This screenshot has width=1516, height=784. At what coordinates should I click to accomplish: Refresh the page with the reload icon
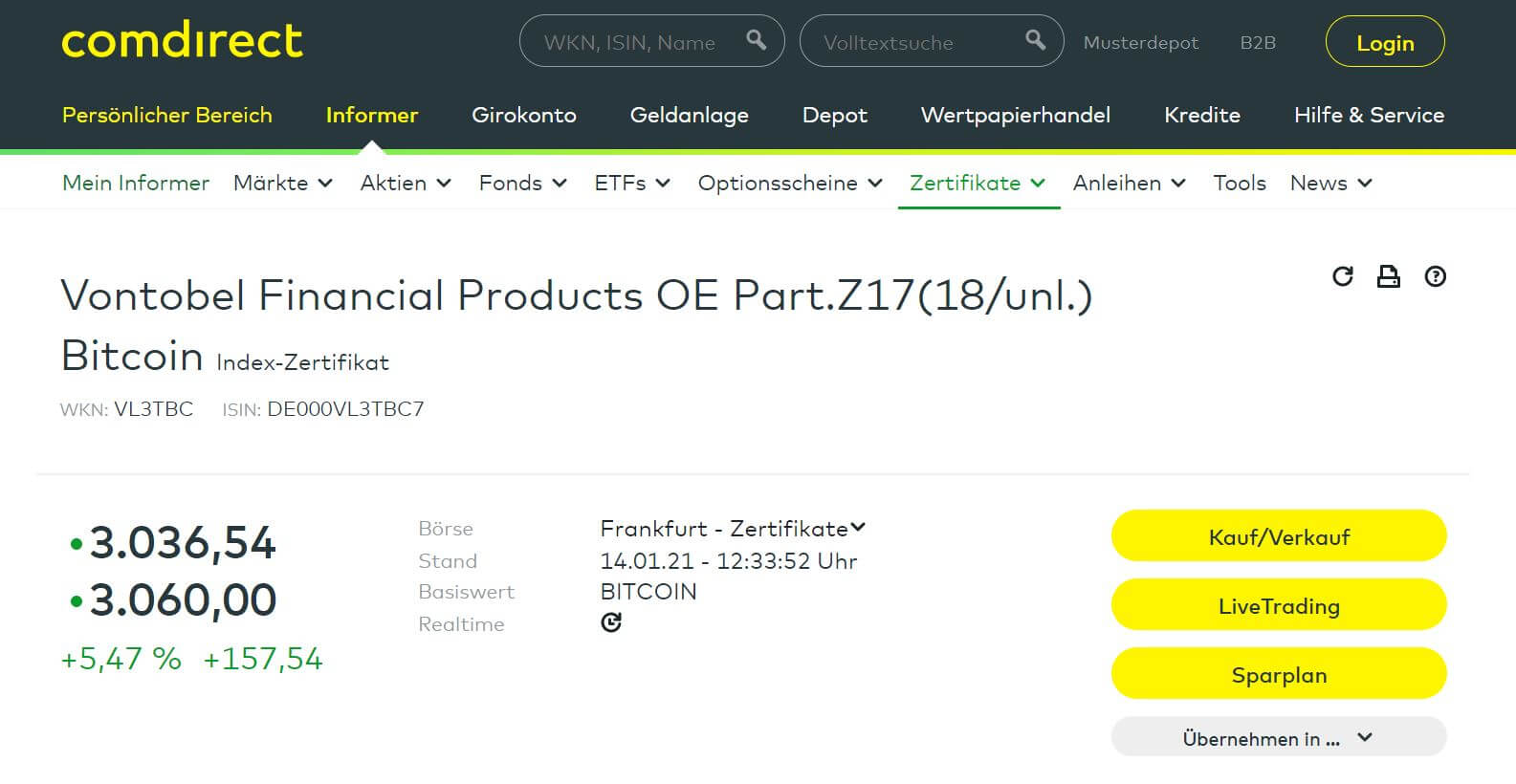click(1343, 276)
